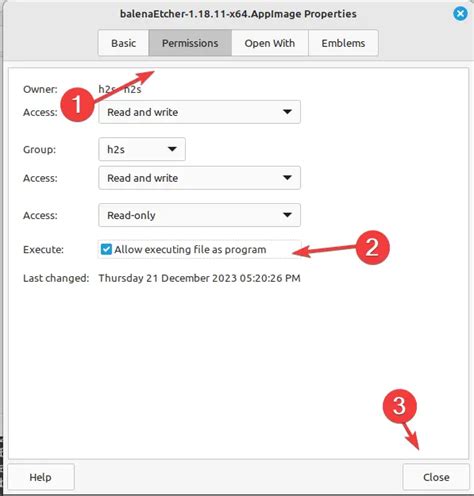Click the Close button at bottom
This screenshot has width=474, height=496.
(x=436, y=477)
